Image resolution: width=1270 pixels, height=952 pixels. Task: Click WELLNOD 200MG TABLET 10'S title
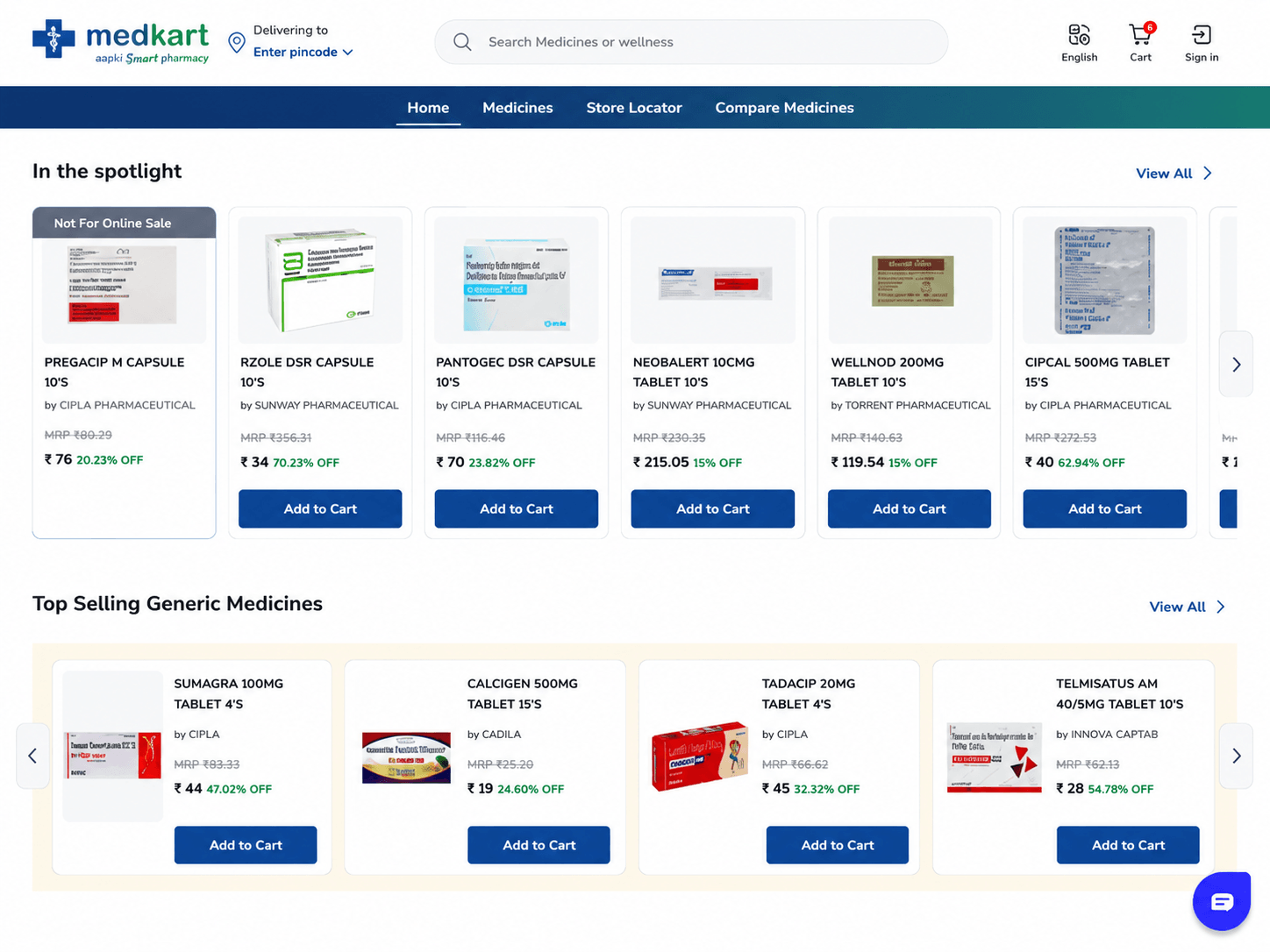[888, 372]
